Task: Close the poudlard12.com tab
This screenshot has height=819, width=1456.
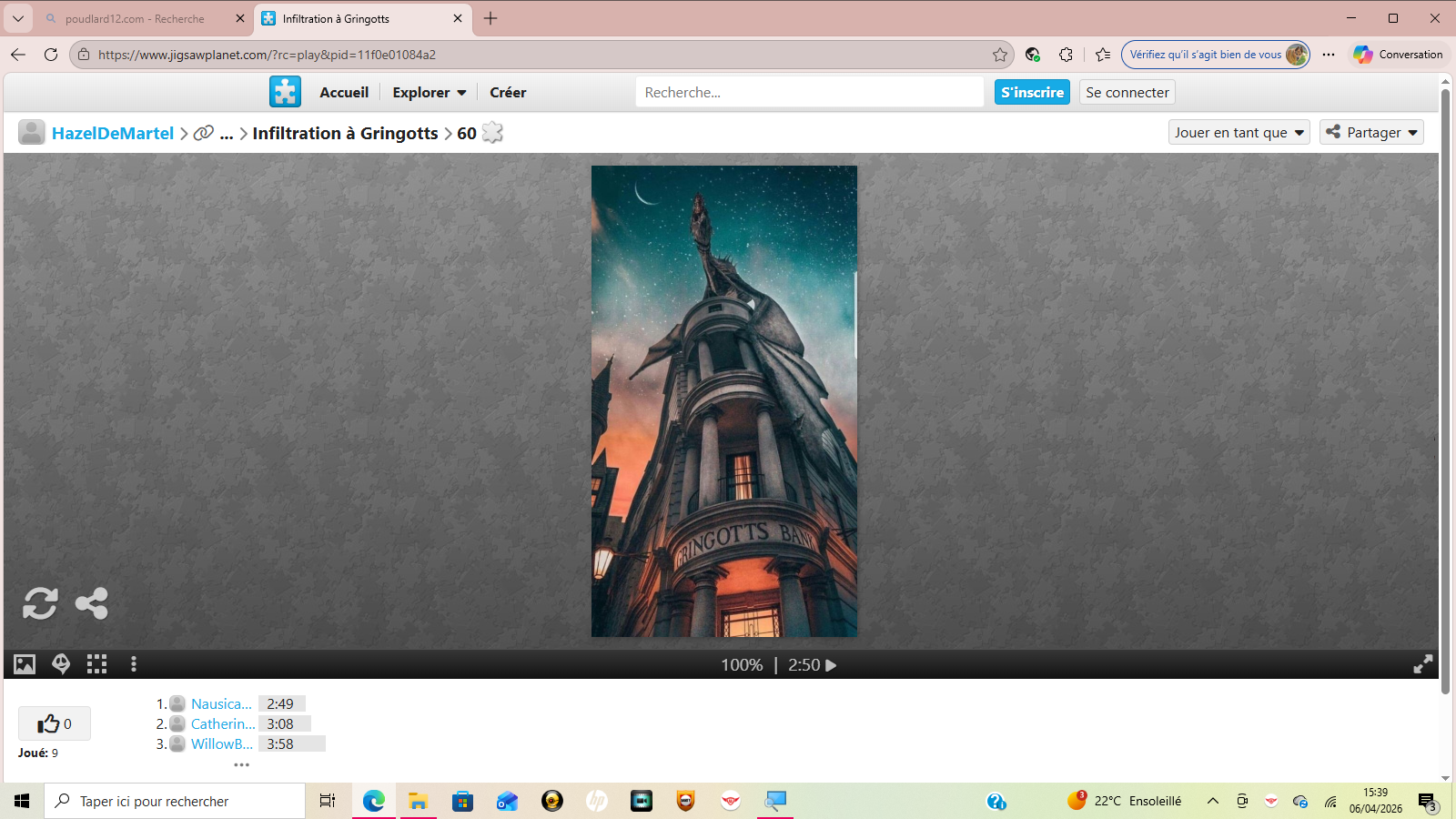Action: 240,18
